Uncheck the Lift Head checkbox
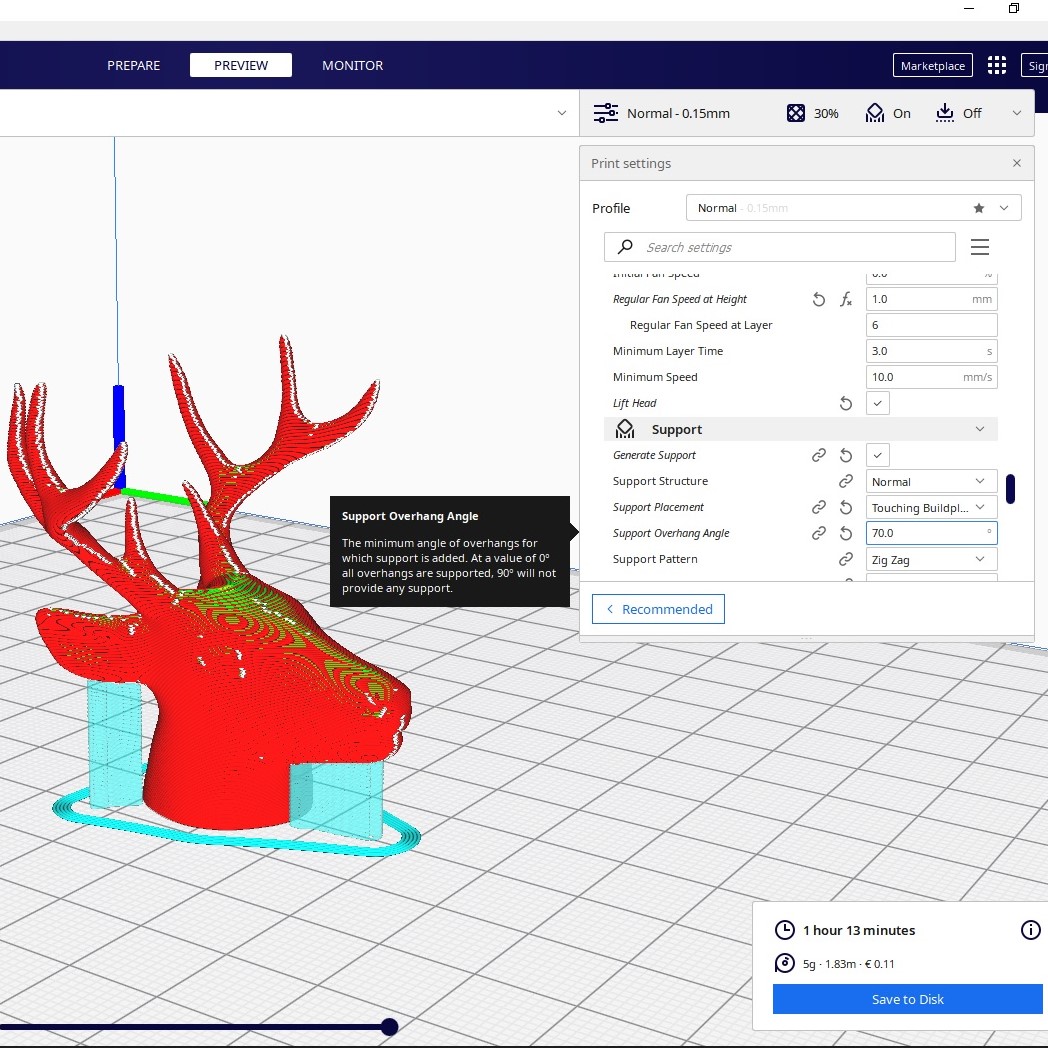 click(877, 403)
